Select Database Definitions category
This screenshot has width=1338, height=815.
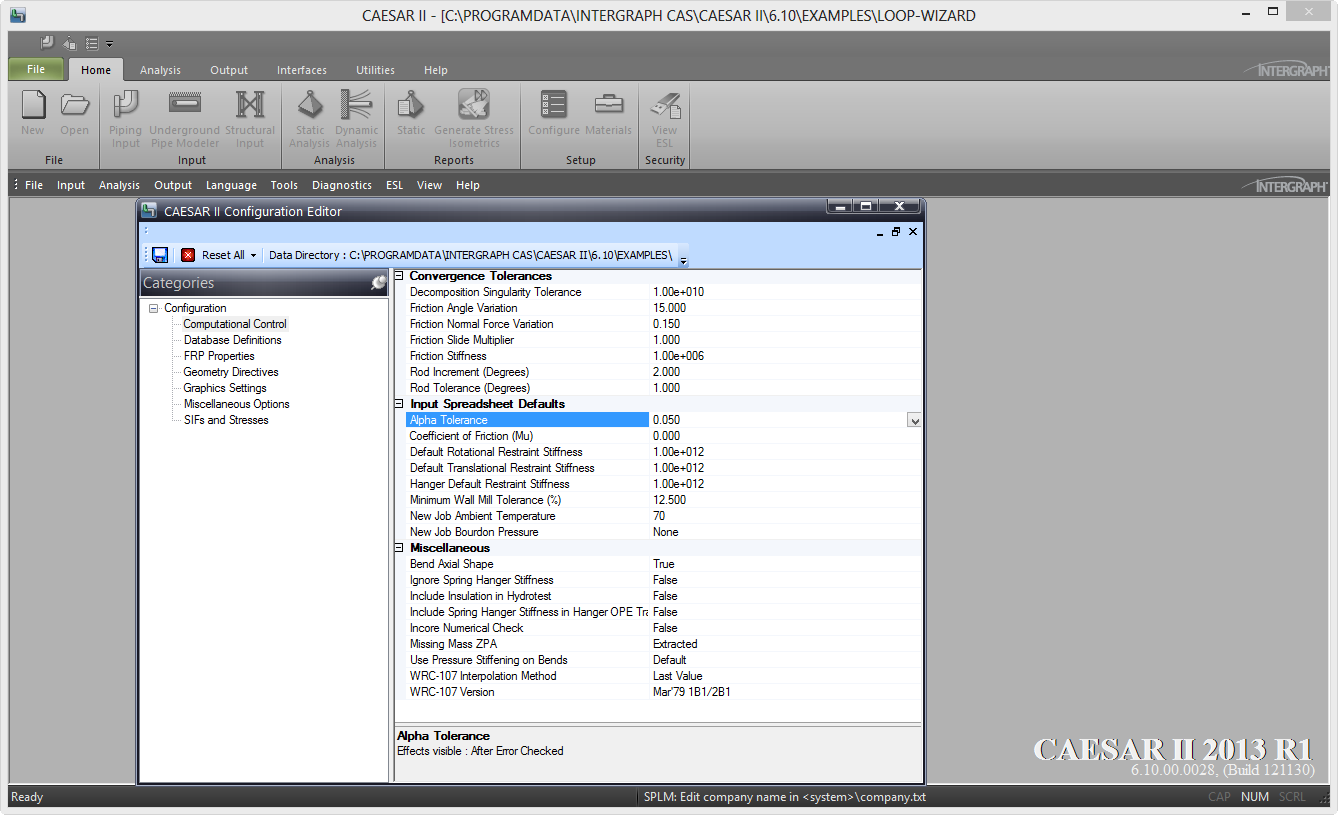coord(233,340)
